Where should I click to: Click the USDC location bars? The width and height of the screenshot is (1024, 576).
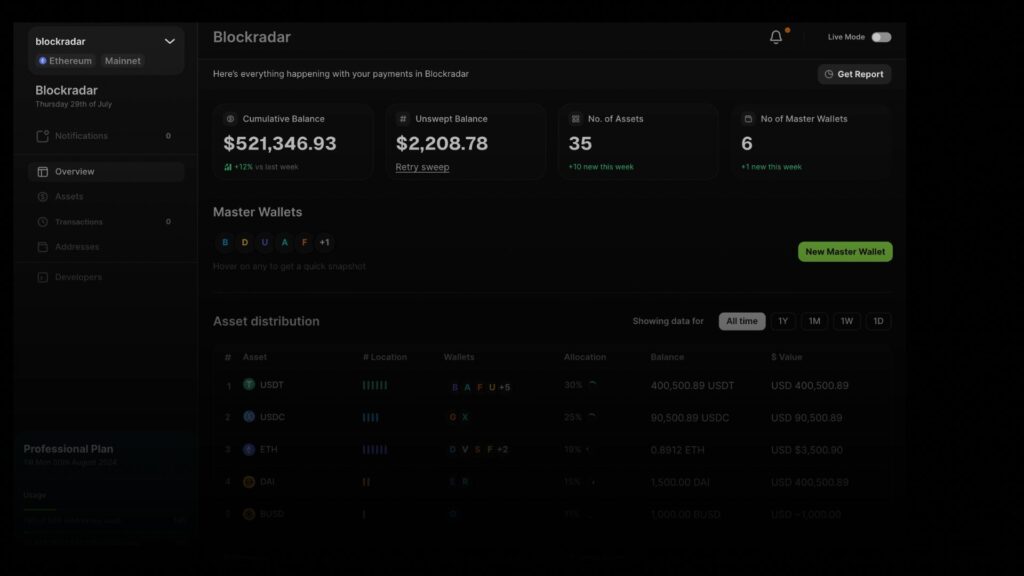click(x=370, y=417)
